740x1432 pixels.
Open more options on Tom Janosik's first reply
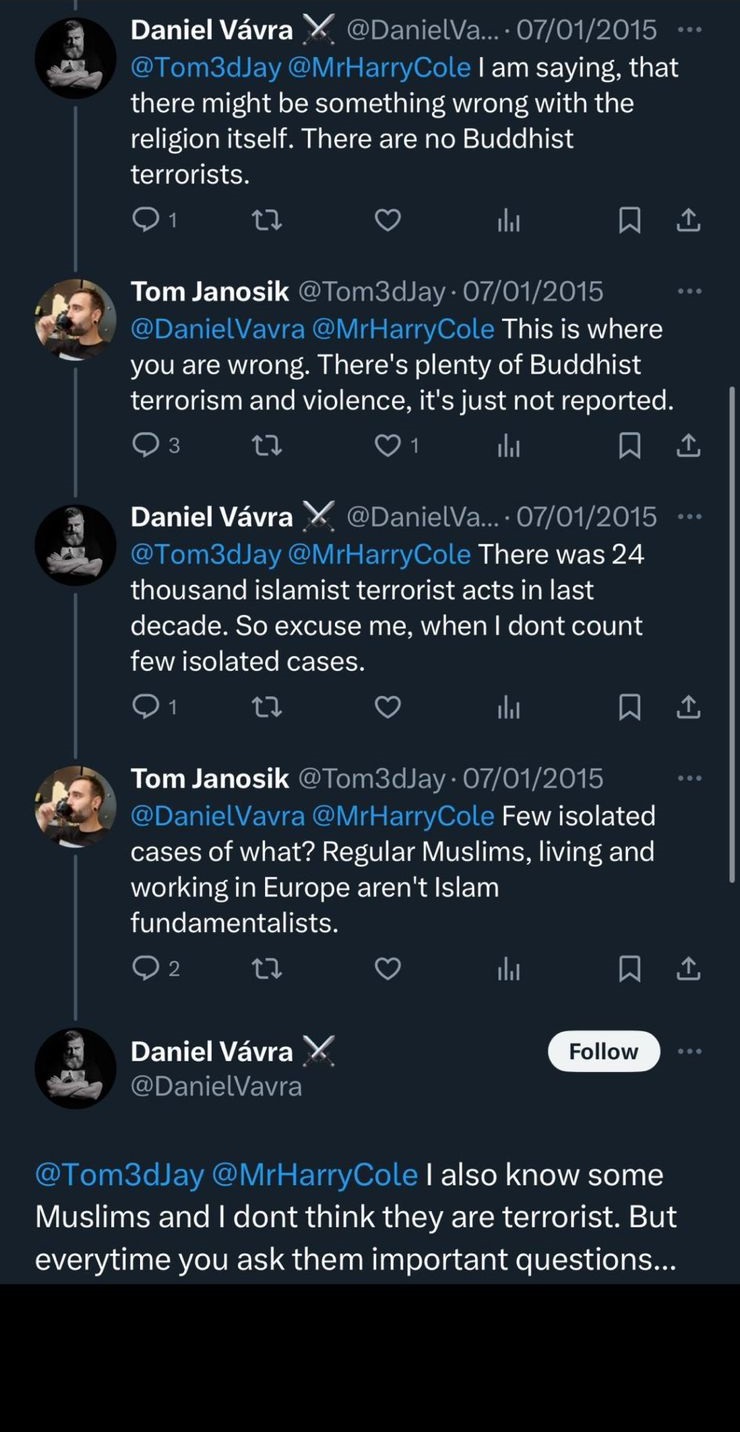tap(689, 291)
